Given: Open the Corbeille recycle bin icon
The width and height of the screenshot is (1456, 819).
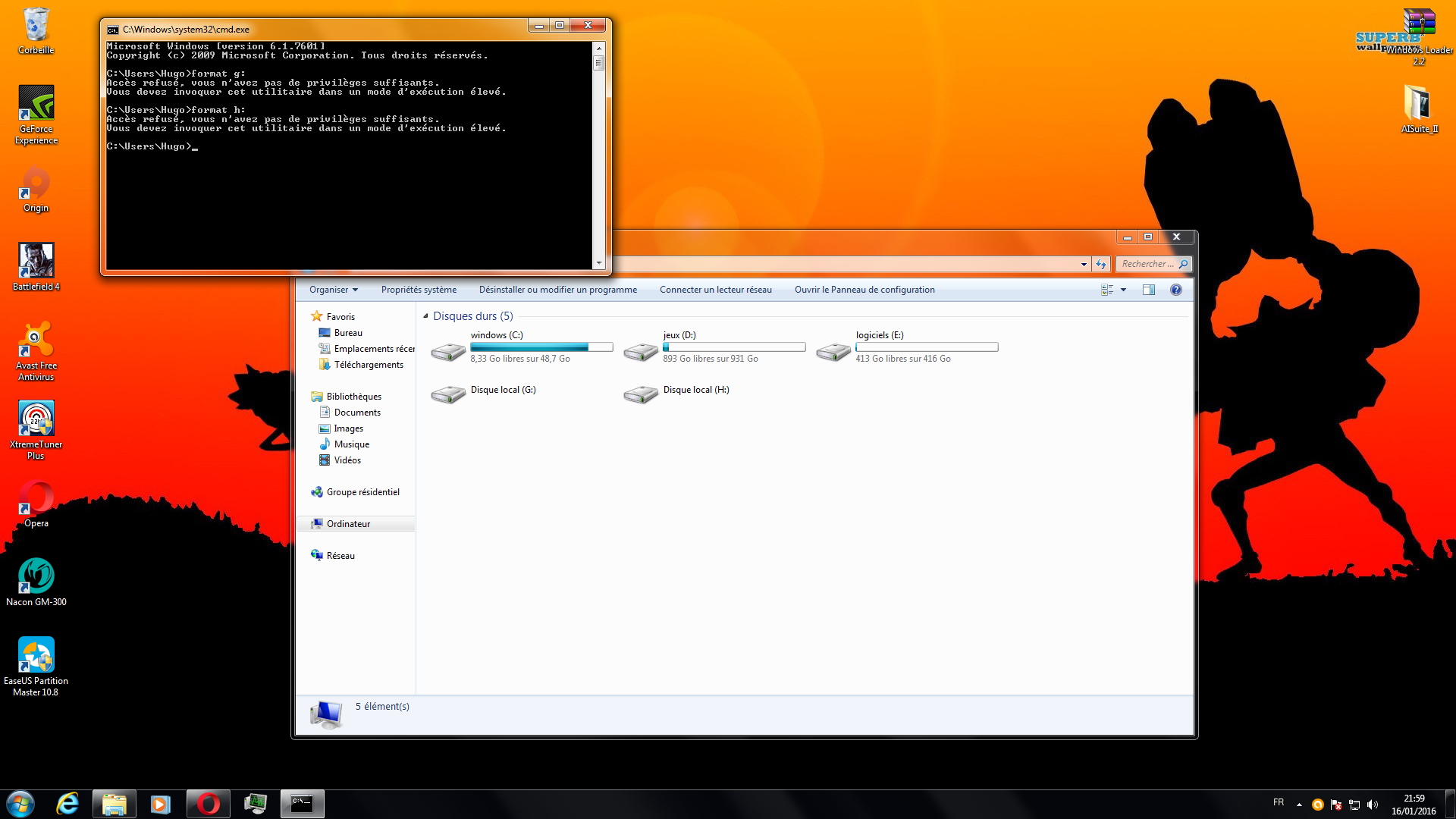Looking at the screenshot, I should (36, 31).
